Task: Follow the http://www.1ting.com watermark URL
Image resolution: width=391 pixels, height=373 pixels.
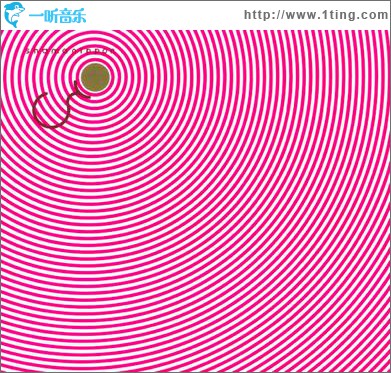Action: (x=316, y=15)
